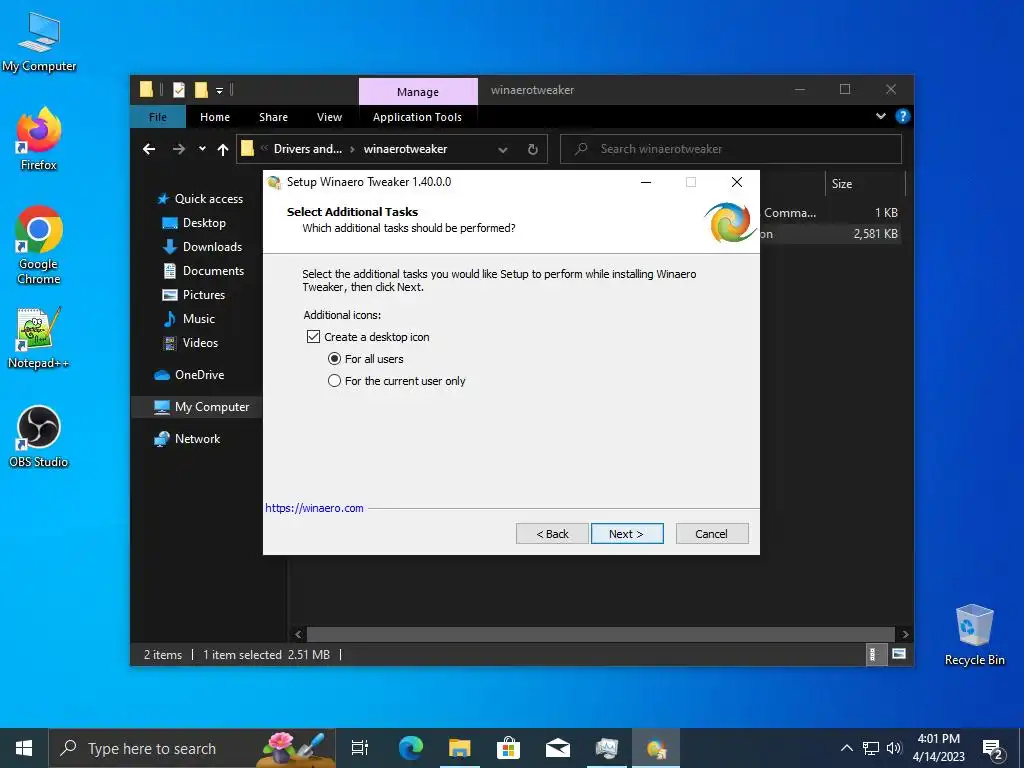Open File Explorer help icon

(903, 116)
